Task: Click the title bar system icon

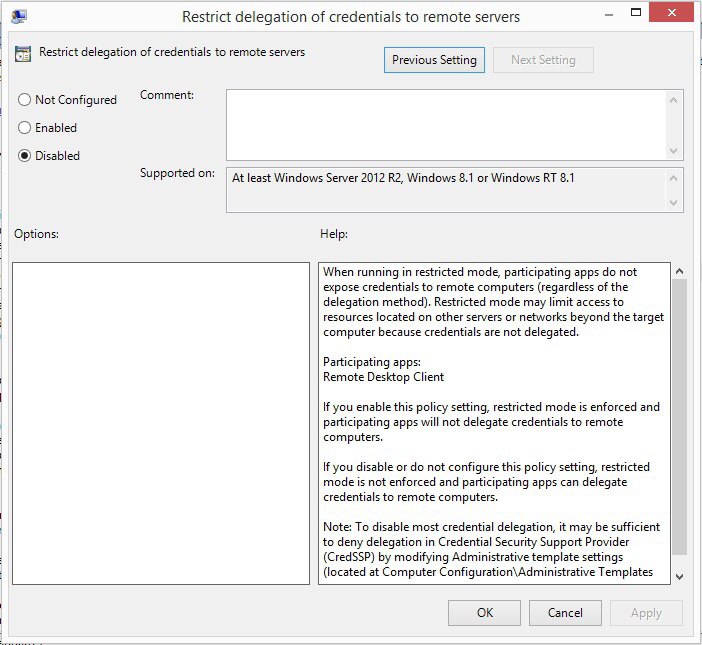Action: tap(19, 16)
